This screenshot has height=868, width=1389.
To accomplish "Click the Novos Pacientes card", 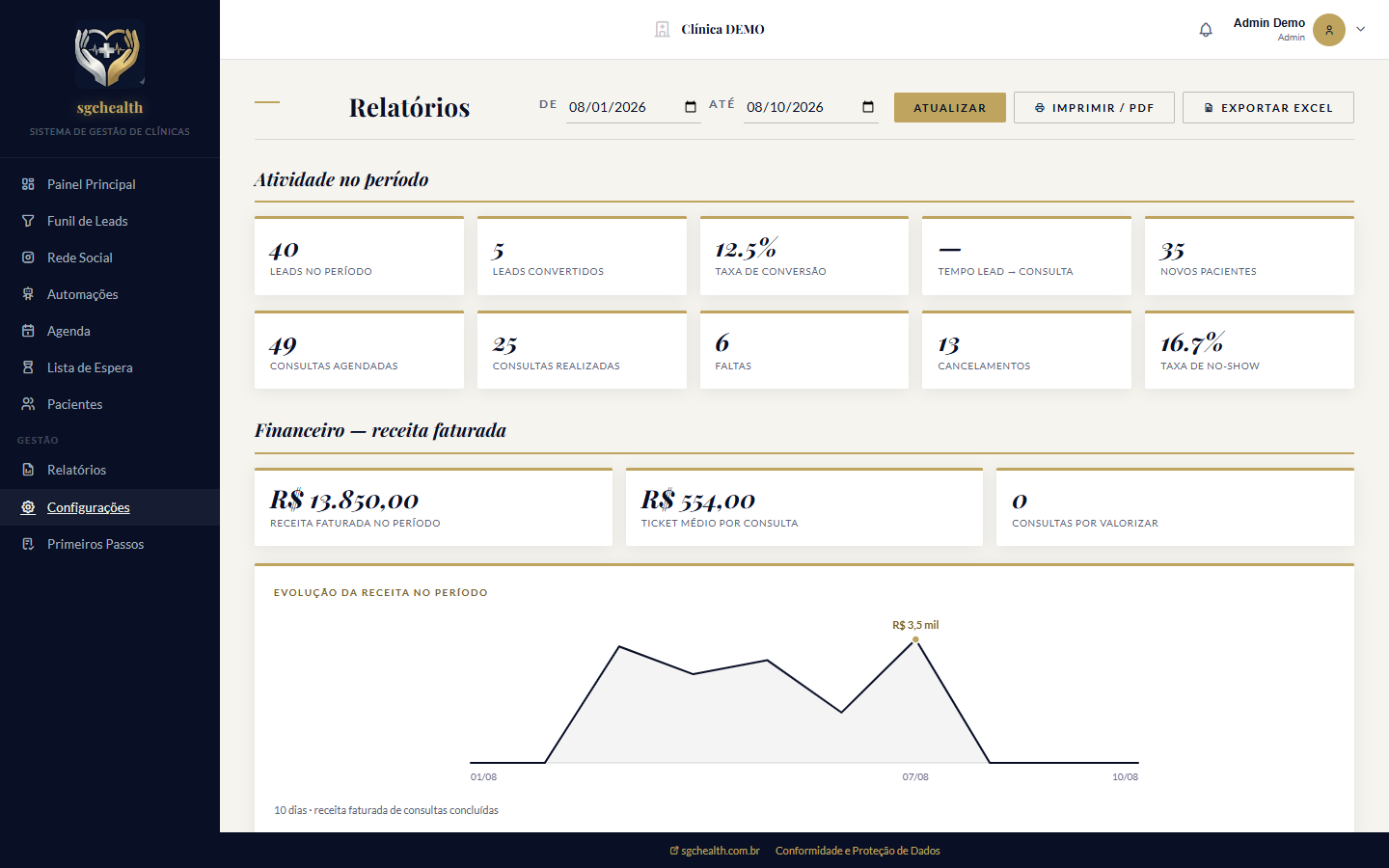I will (1249, 256).
